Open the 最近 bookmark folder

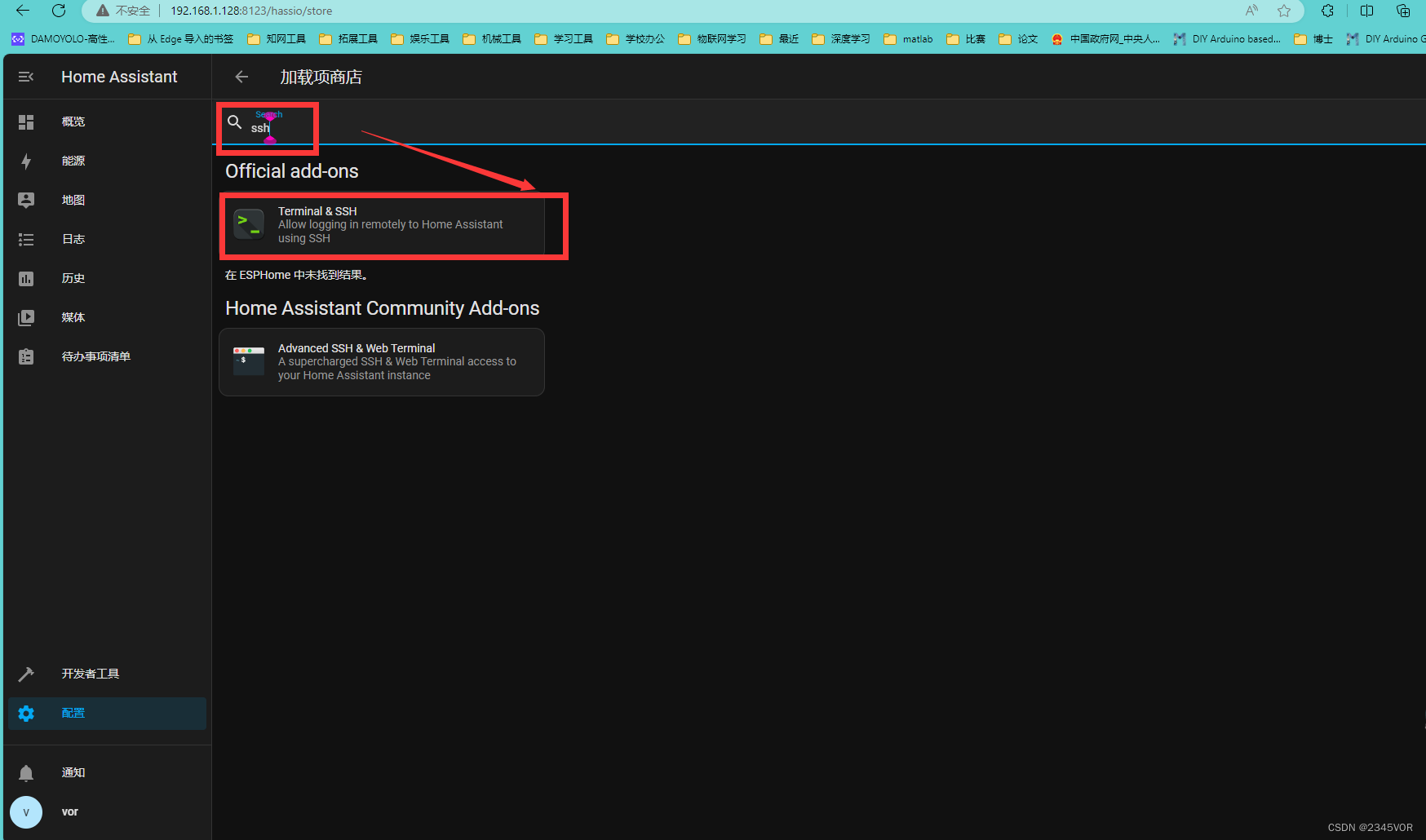pos(779,38)
